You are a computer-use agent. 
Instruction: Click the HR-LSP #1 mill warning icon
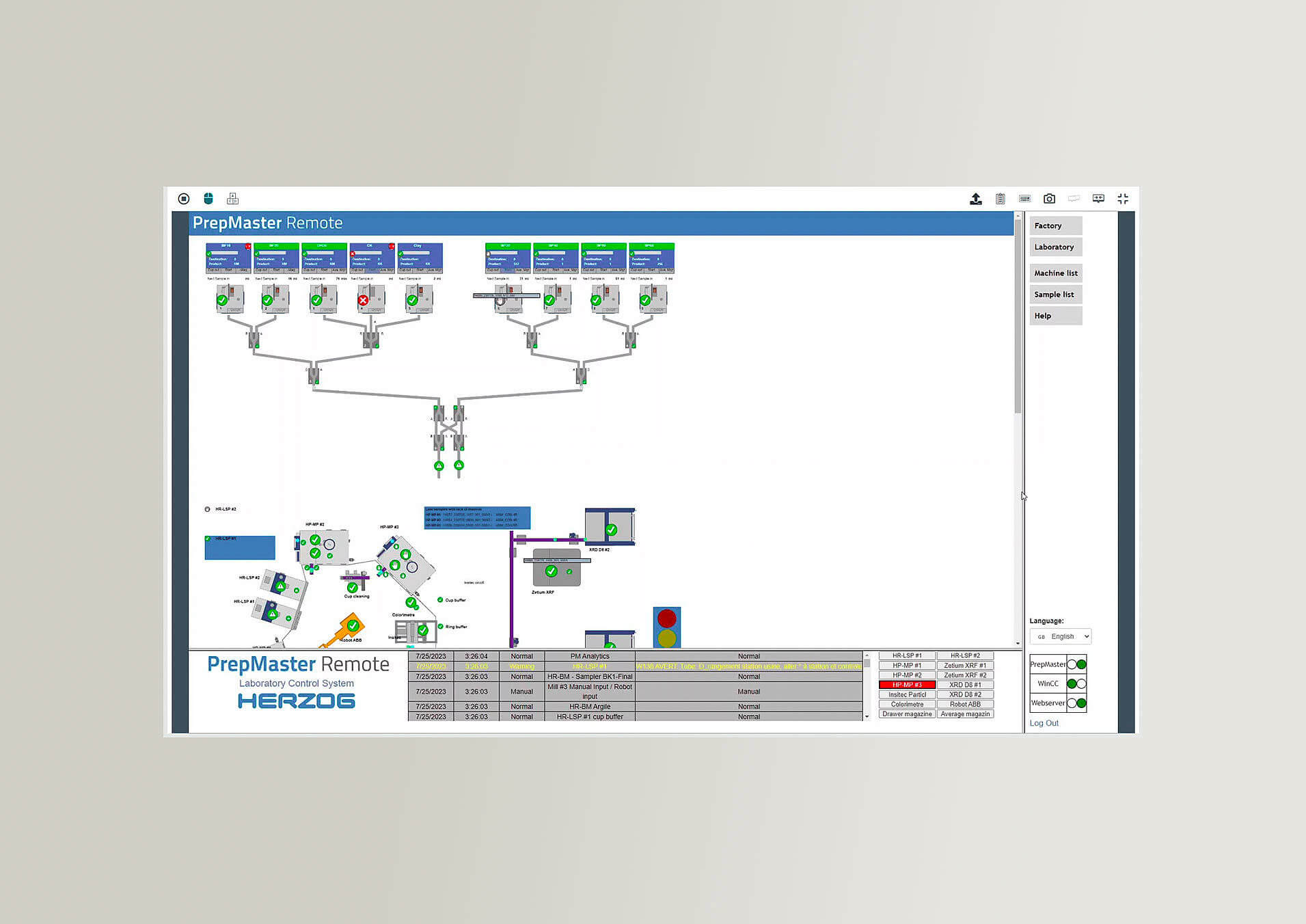(x=273, y=614)
